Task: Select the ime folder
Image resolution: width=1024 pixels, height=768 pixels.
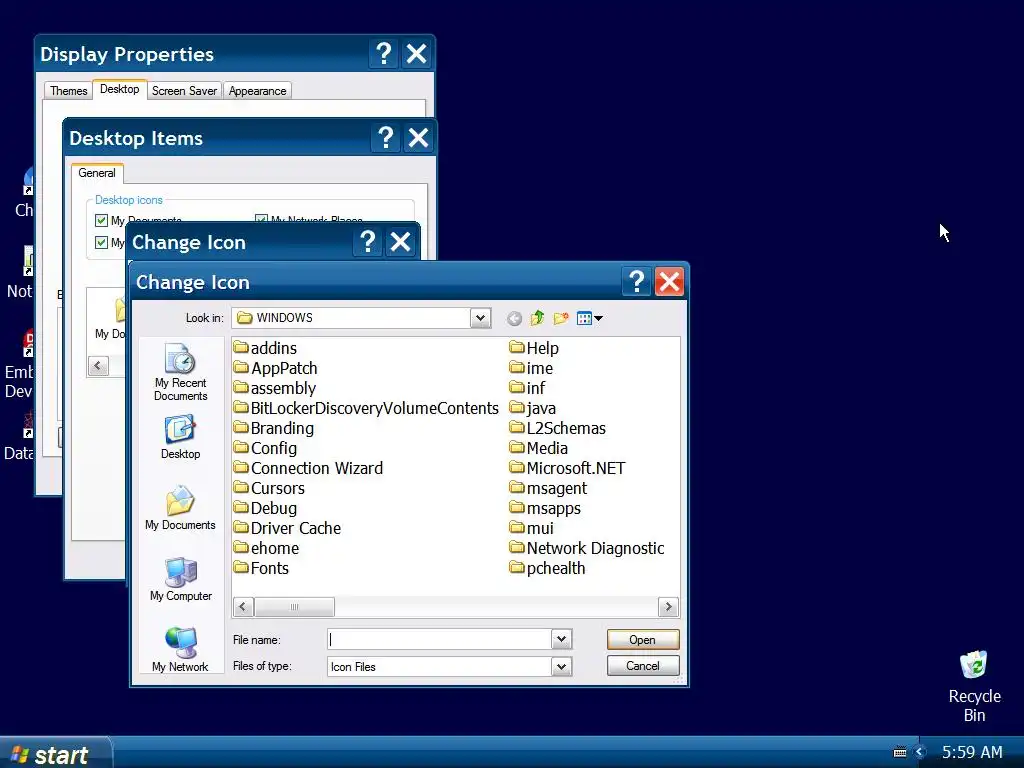Action: [x=532, y=368]
